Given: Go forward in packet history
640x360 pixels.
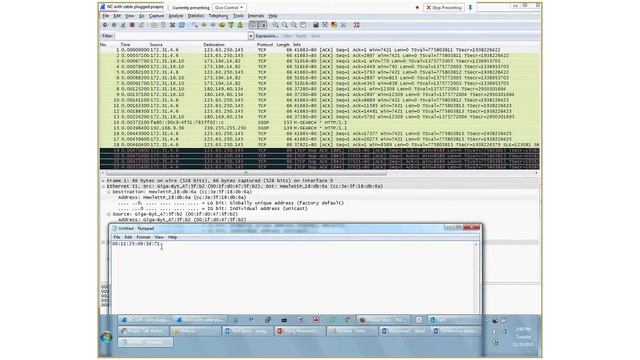Looking at the screenshot, I should point(213,25).
